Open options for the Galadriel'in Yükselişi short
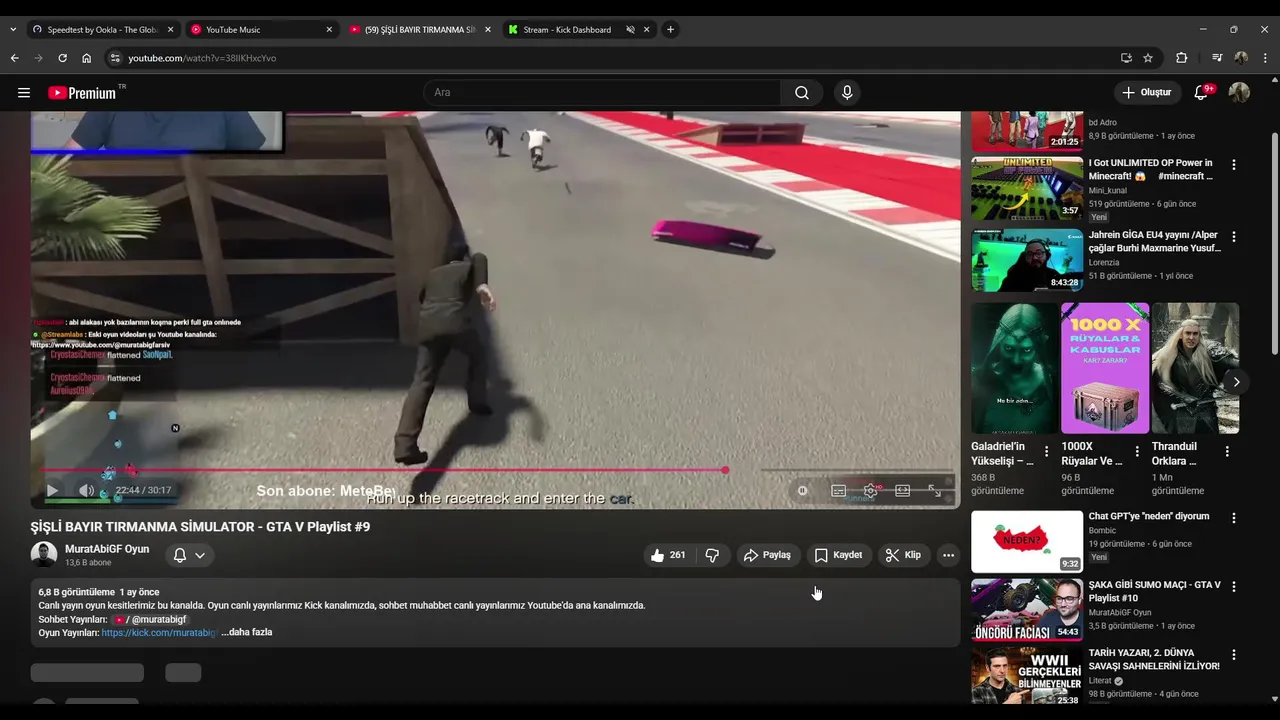This screenshot has width=1280, height=720. click(x=1047, y=452)
